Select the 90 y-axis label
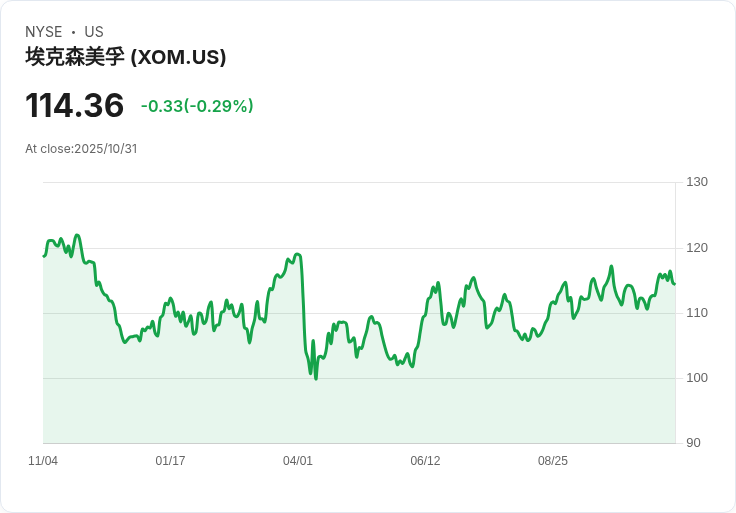The width and height of the screenshot is (736, 513). [x=693, y=443]
